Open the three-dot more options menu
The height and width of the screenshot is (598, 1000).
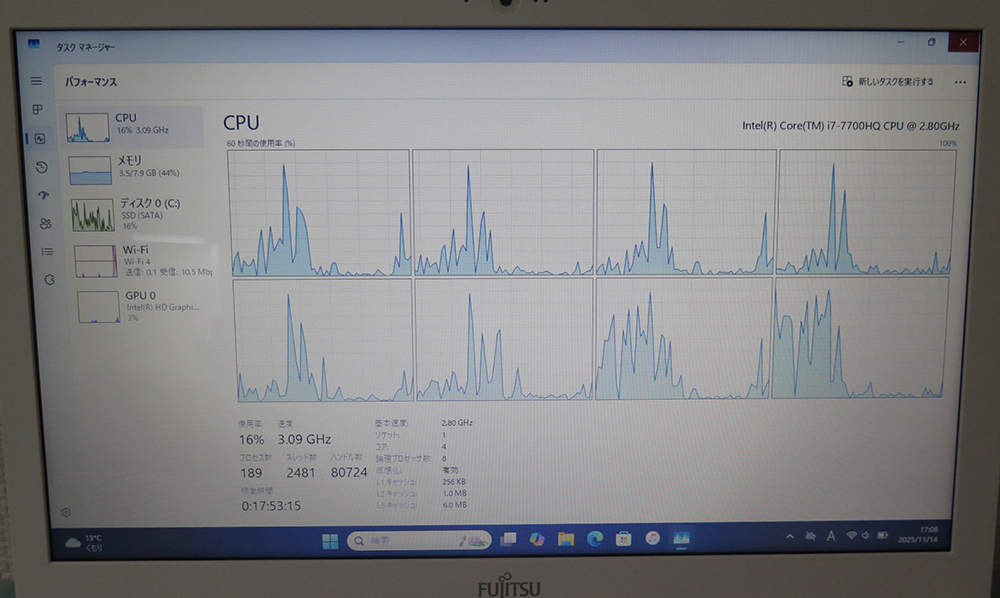coord(960,82)
